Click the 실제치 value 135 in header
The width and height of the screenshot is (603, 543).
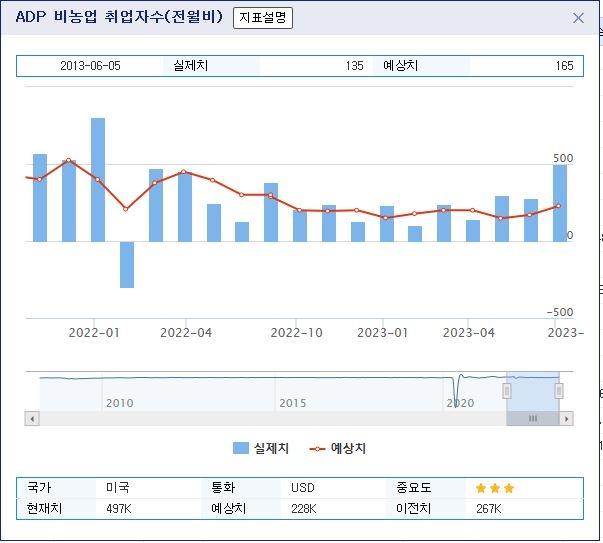(354, 66)
